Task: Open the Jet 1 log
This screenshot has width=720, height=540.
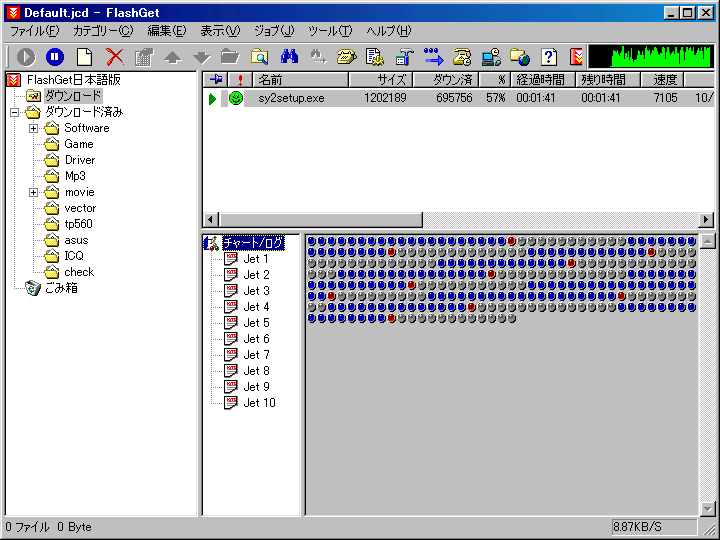Action: pyautogui.click(x=256, y=259)
